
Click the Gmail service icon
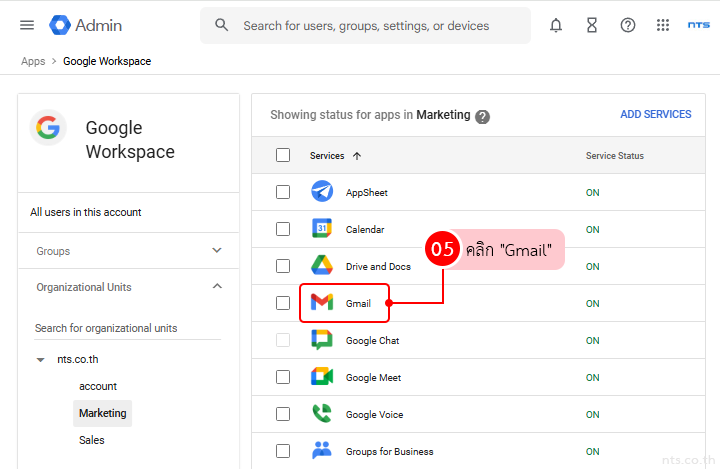pos(321,303)
